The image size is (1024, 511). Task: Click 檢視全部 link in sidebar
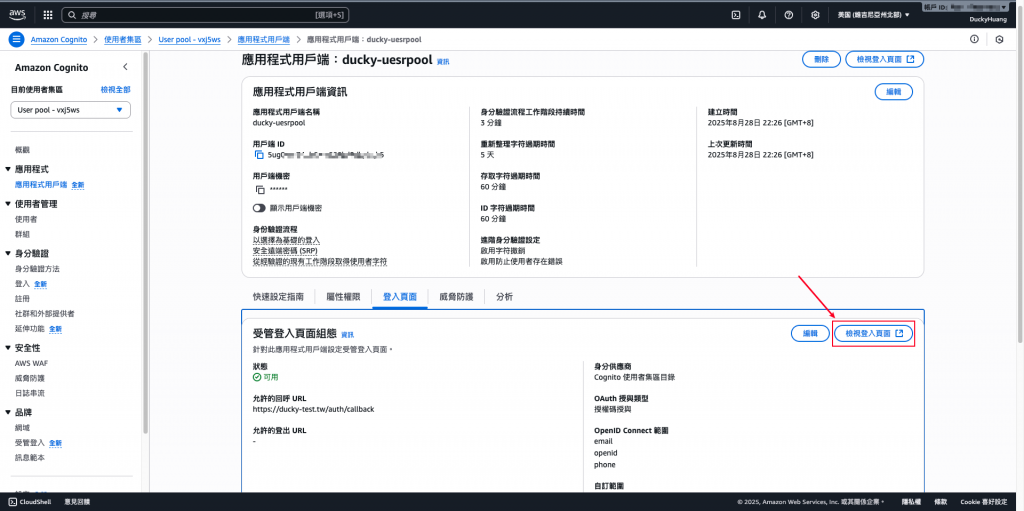pos(116,90)
